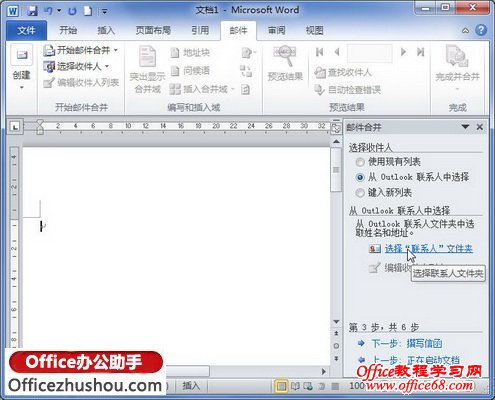The width and height of the screenshot is (495, 400).
Task: Click the Previous Page double-arrow button
Action: pos(336,333)
